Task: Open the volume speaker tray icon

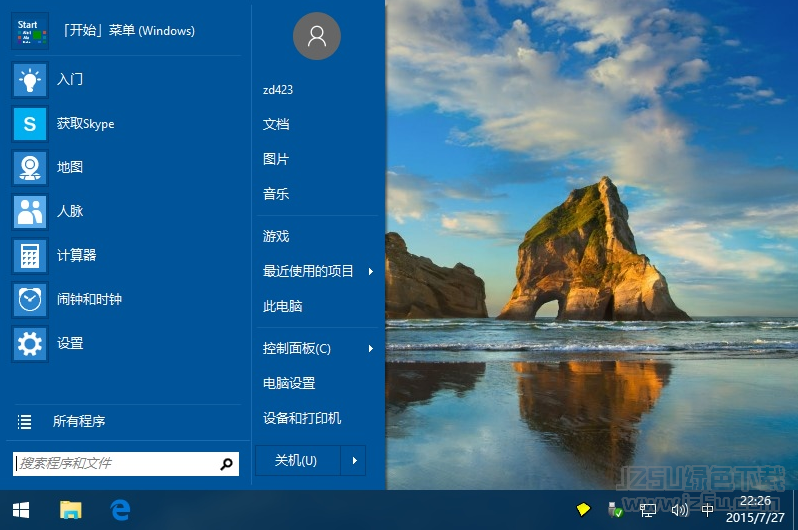Action: 679,510
